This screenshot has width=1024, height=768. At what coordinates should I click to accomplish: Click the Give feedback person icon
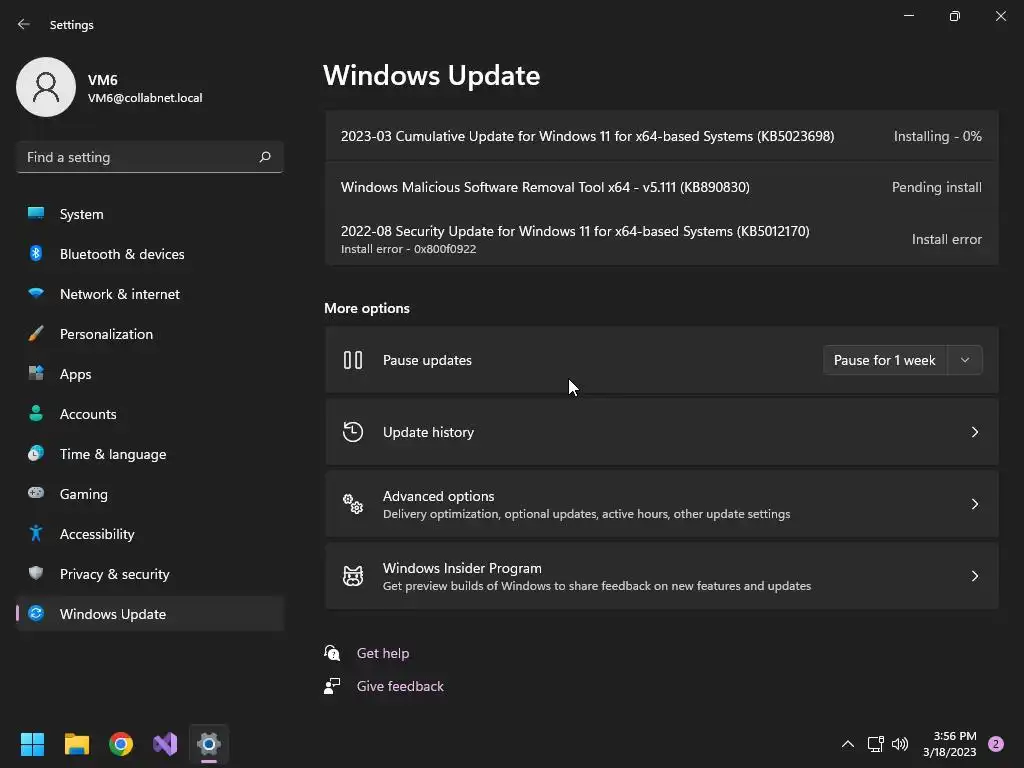pos(332,686)
